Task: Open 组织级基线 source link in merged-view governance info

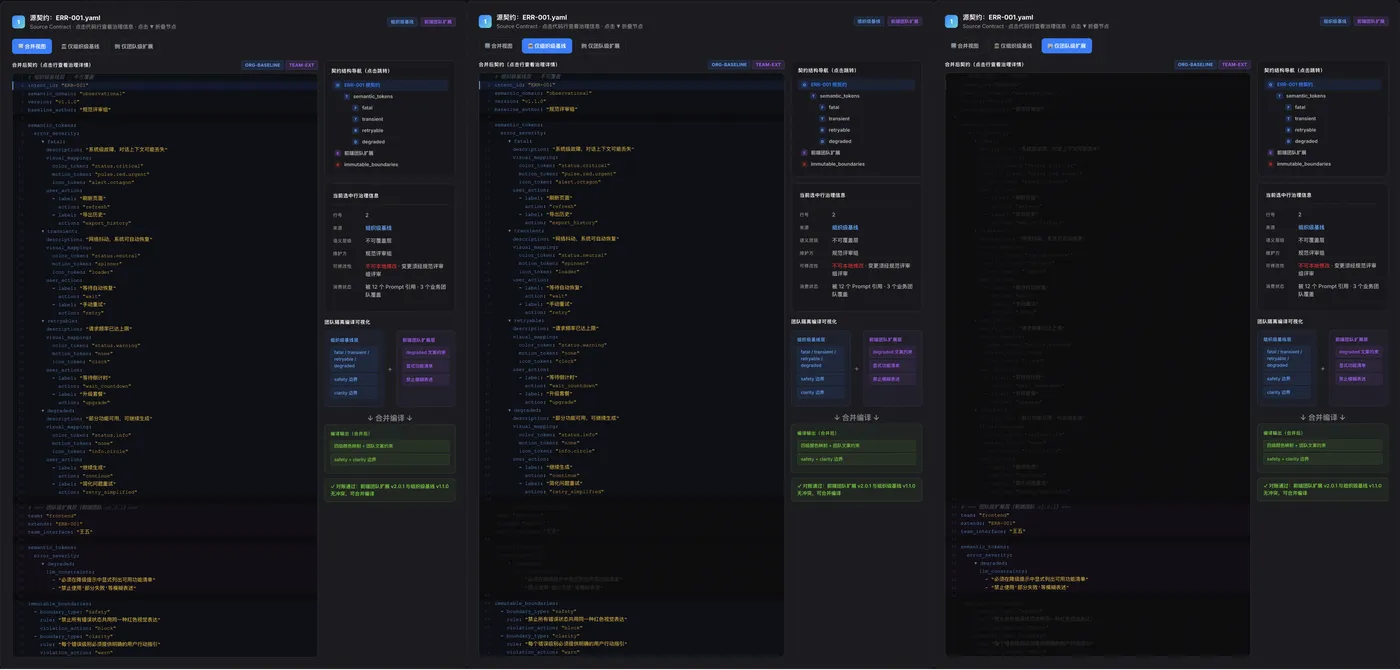Action: [x=378, y=228]
